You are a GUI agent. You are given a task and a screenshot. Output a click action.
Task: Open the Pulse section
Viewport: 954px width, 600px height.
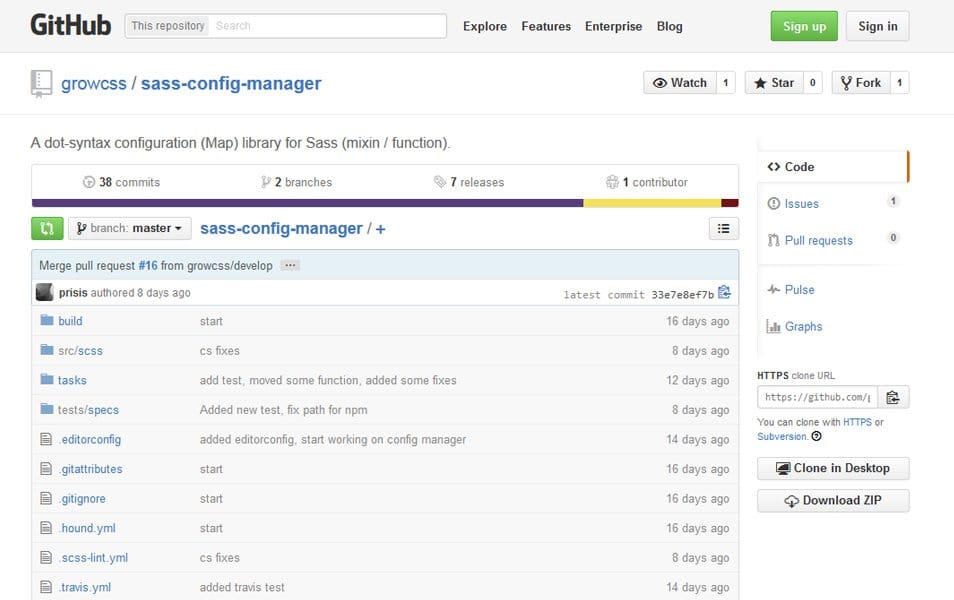[x=798, y=289]
